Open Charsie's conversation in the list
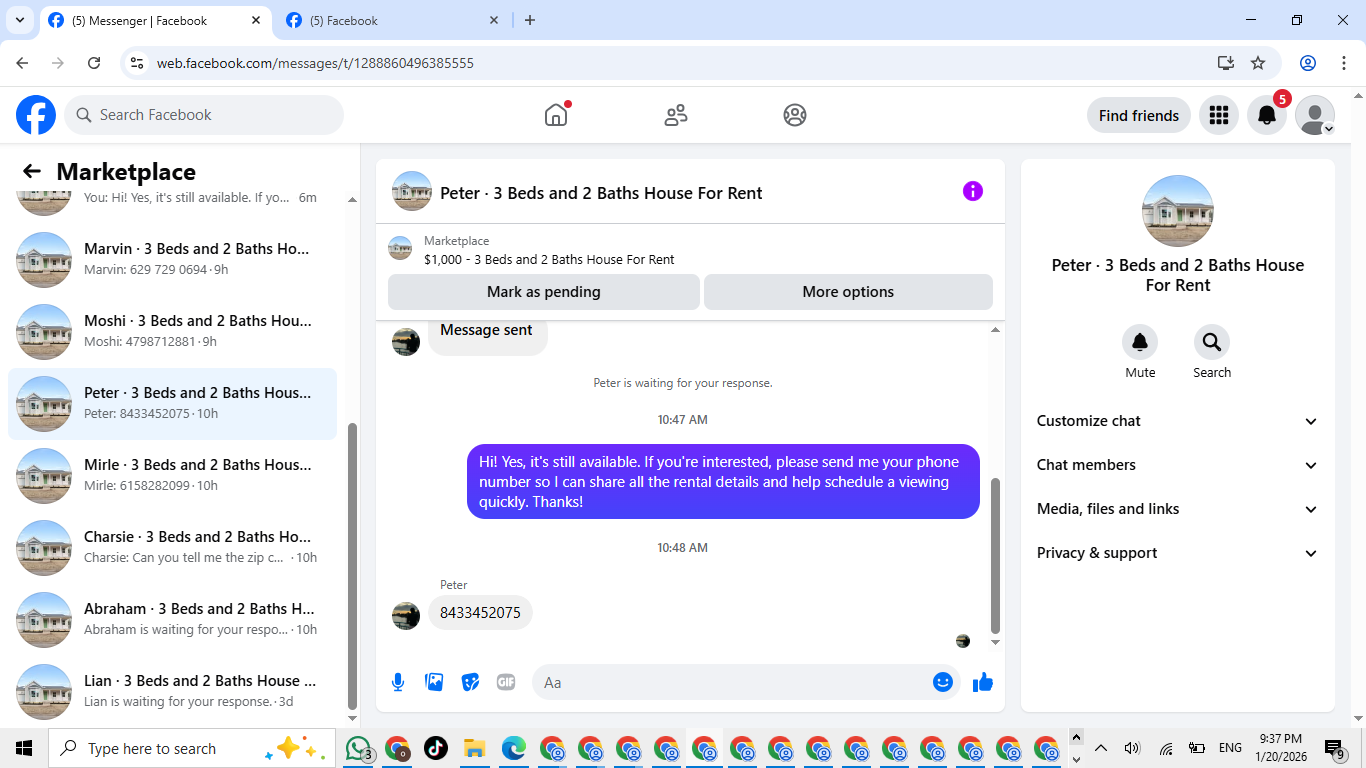This screenshot has height=768, width=1366. coord(173,548)
